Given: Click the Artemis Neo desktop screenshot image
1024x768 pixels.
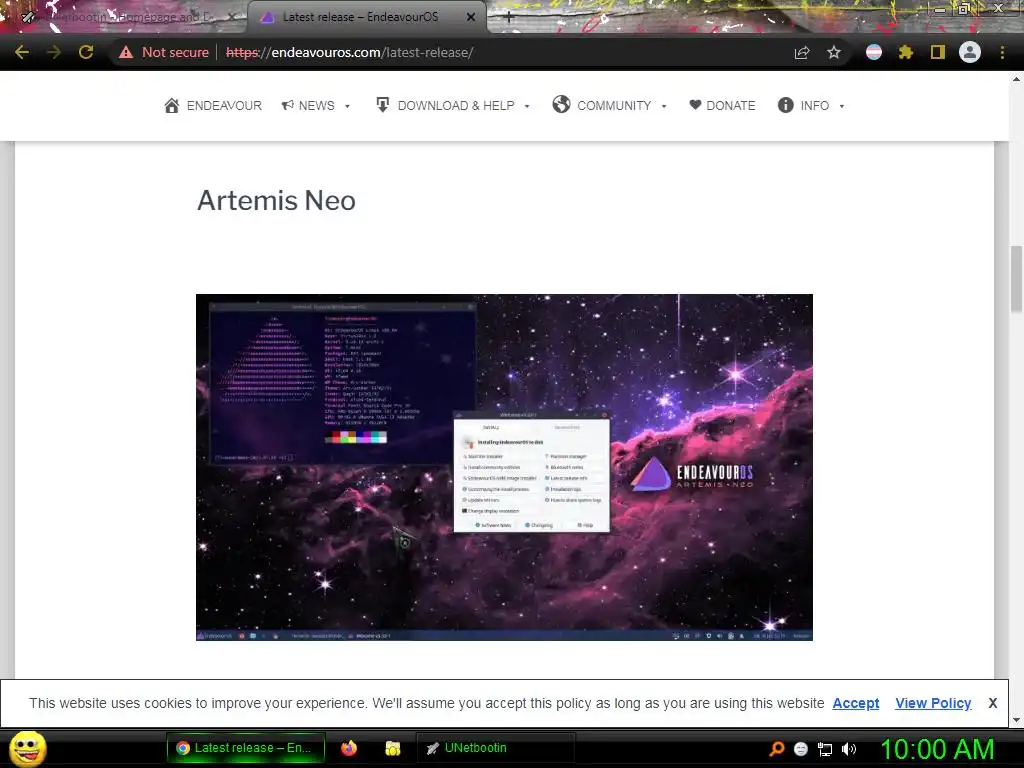Looking at the screenshot, I should point(504,468).
